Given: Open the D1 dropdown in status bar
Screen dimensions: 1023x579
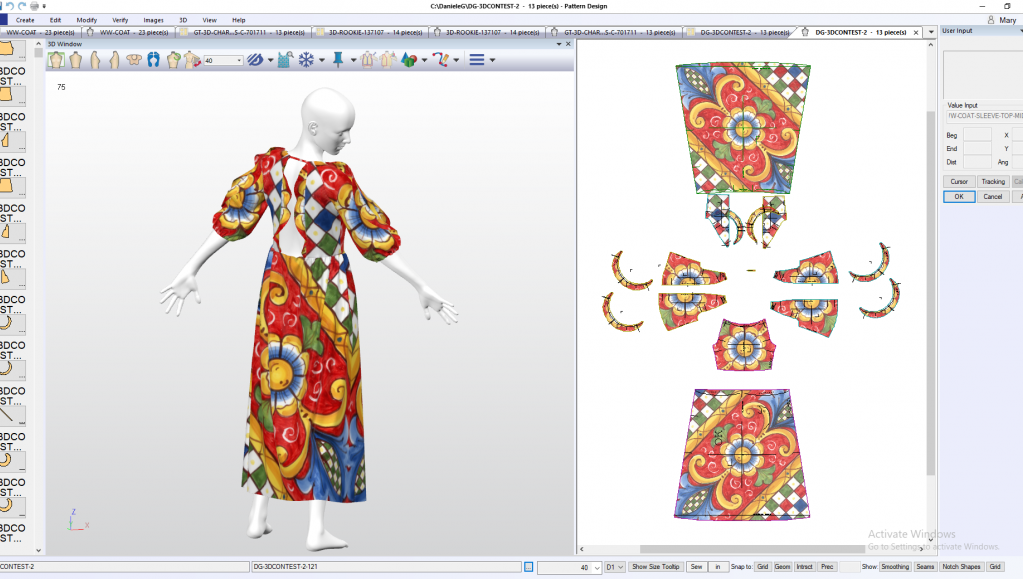Looking at the screenshot, I should (x=614, y=567).
